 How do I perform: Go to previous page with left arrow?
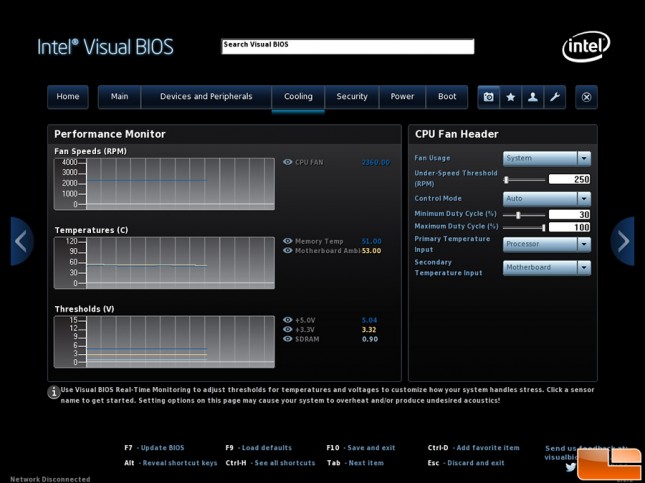point(21,241)
